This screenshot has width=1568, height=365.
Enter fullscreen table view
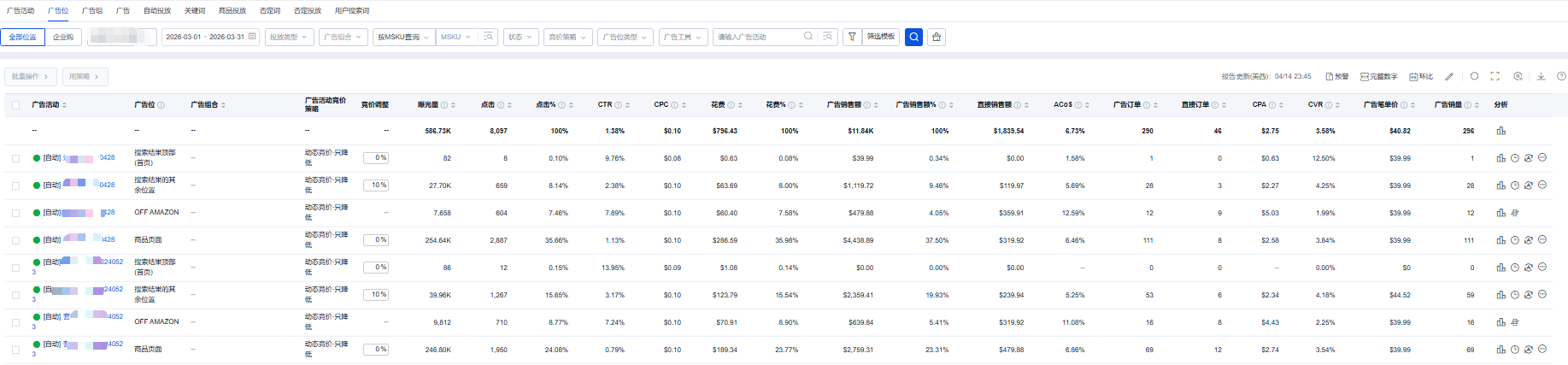pyautogui.click(x=1495, y=76)
